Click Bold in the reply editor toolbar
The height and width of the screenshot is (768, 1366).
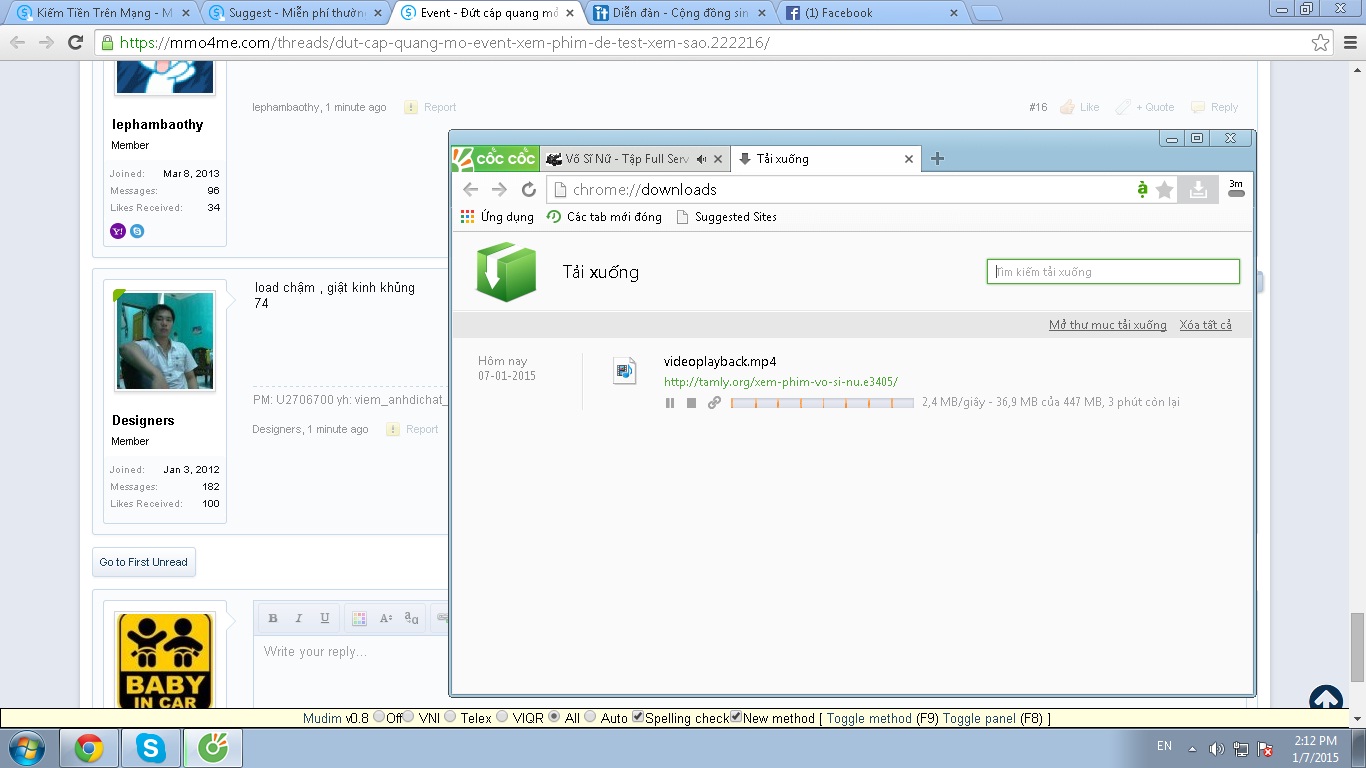pos(272,619)
